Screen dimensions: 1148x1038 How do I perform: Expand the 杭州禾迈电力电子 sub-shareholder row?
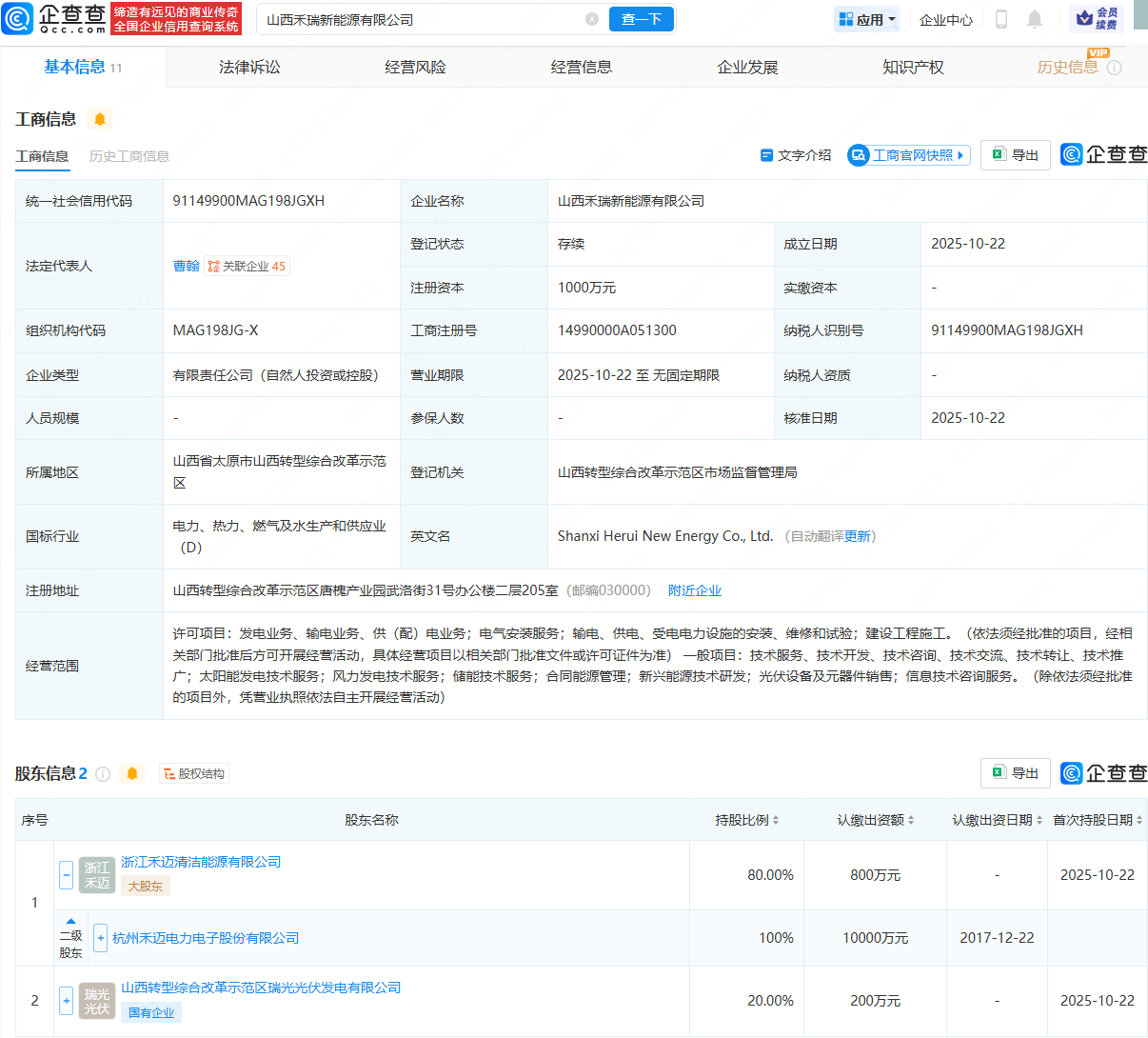tap(101, 938)
